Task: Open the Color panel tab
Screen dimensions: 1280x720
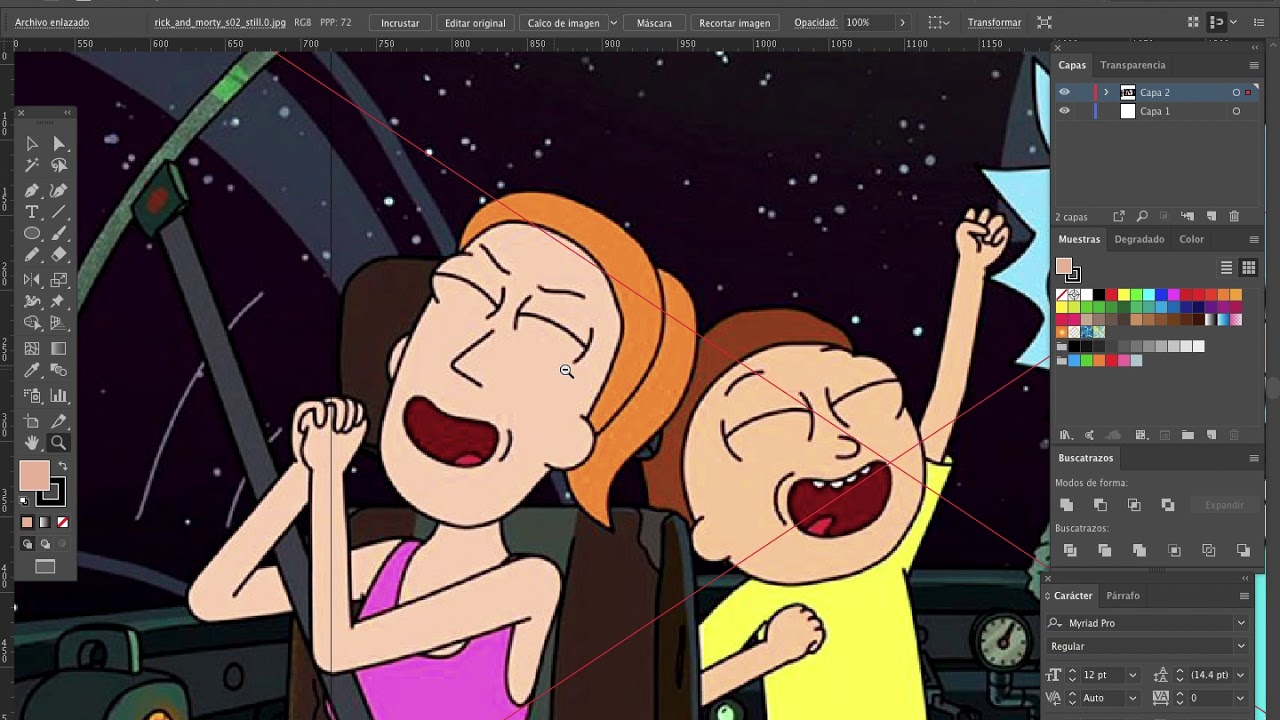Action: coord(1191,239)
